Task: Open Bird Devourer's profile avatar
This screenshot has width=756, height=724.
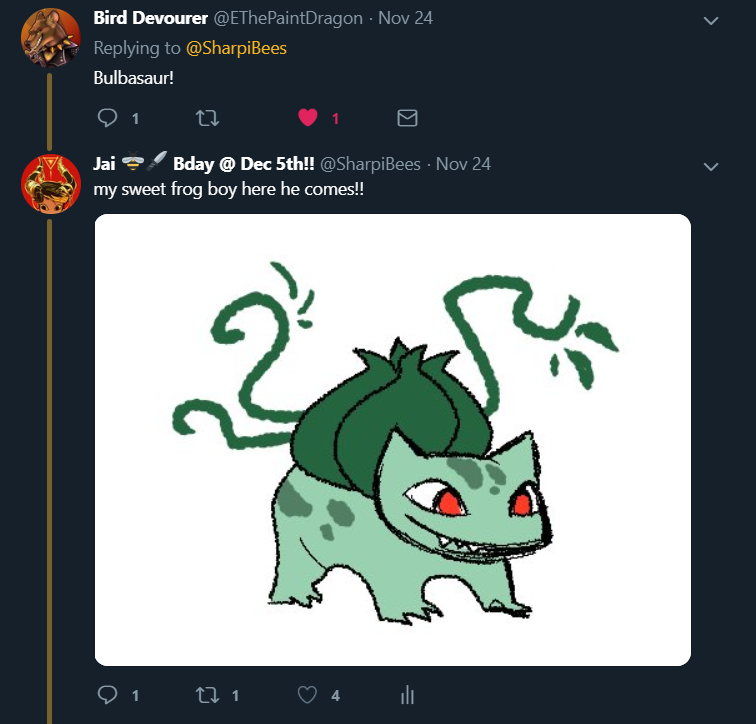Action: [x=51, y=38]
